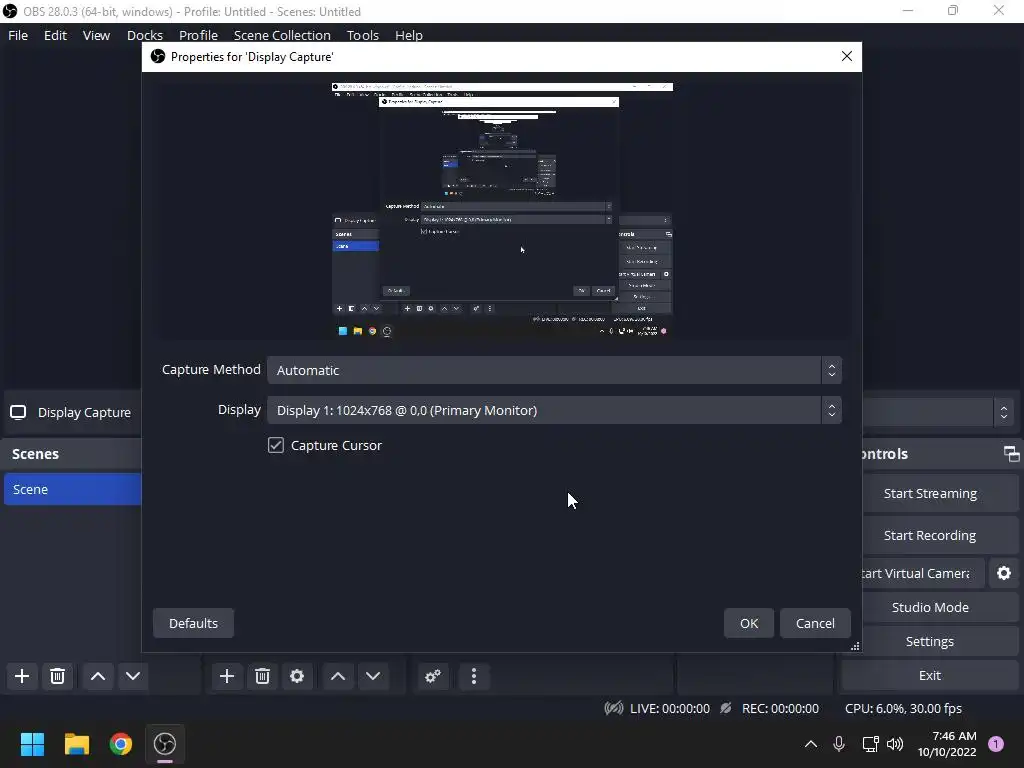Select the Scene item in Scenes list
This screenshot has height=768, width=1024.
point(72,489)
